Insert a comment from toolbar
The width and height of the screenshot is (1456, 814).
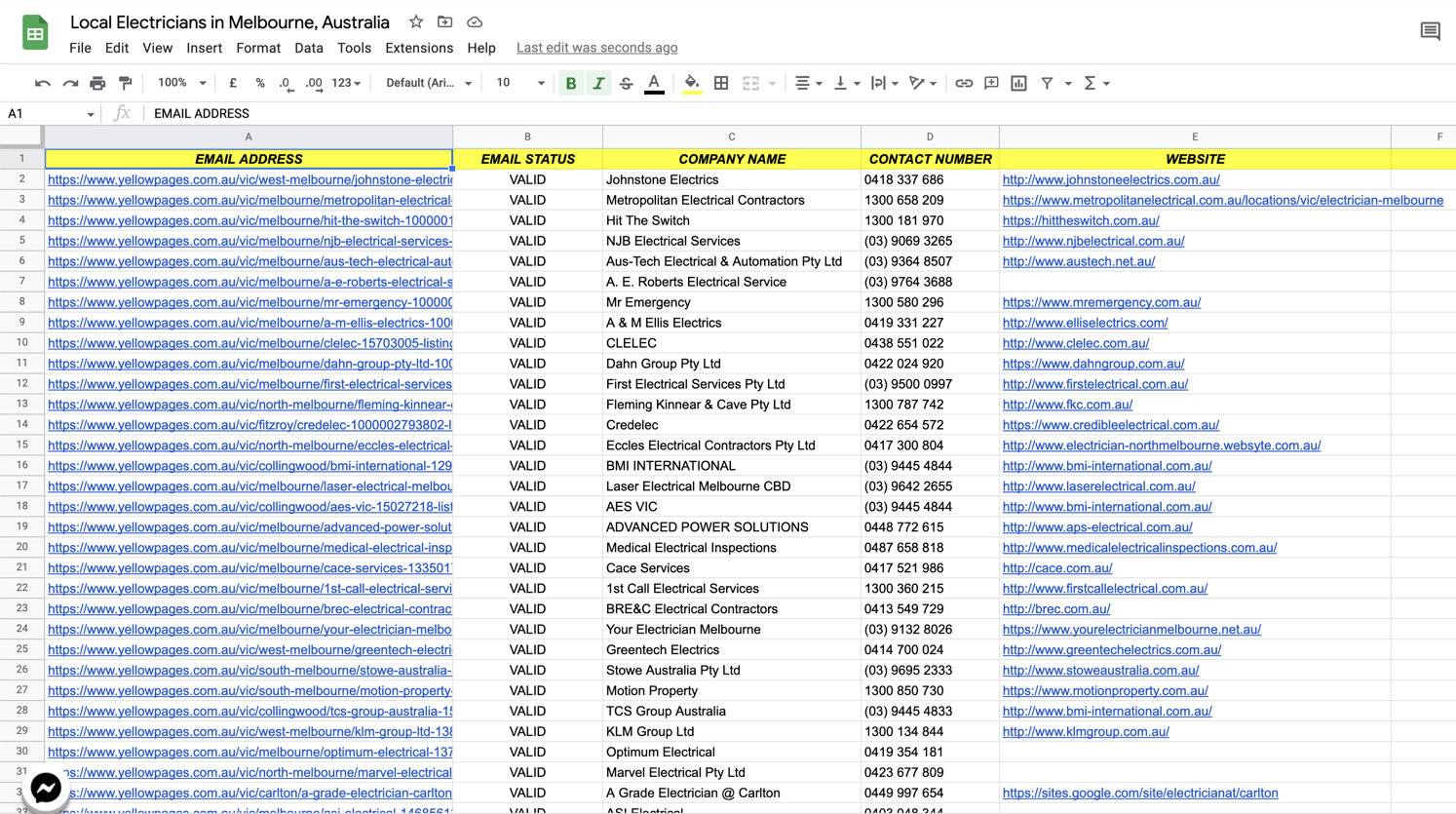[x=991, y=84]
